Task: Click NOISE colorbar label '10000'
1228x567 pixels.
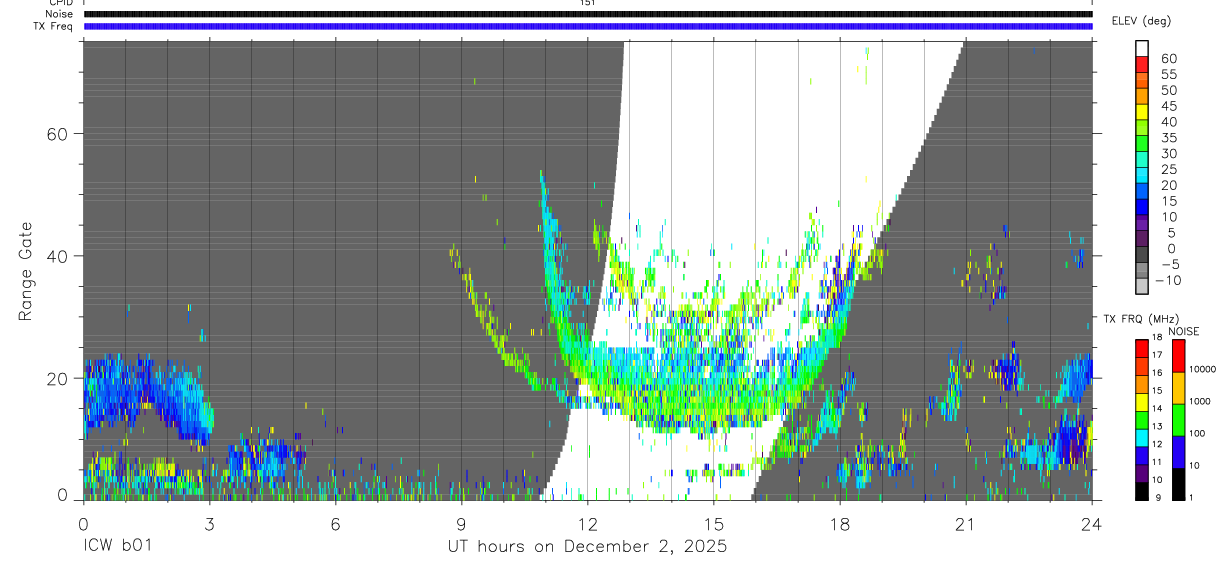Action: coord(1205,369)
